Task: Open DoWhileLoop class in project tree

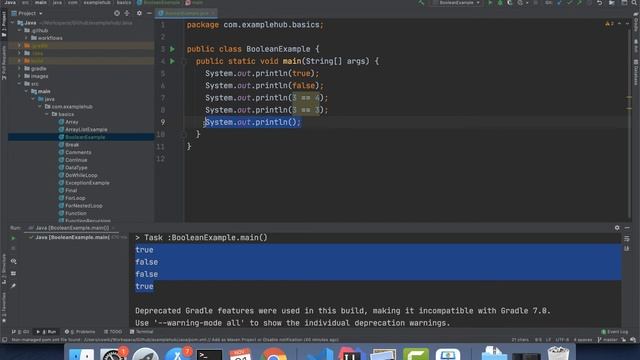Action: 81,175
